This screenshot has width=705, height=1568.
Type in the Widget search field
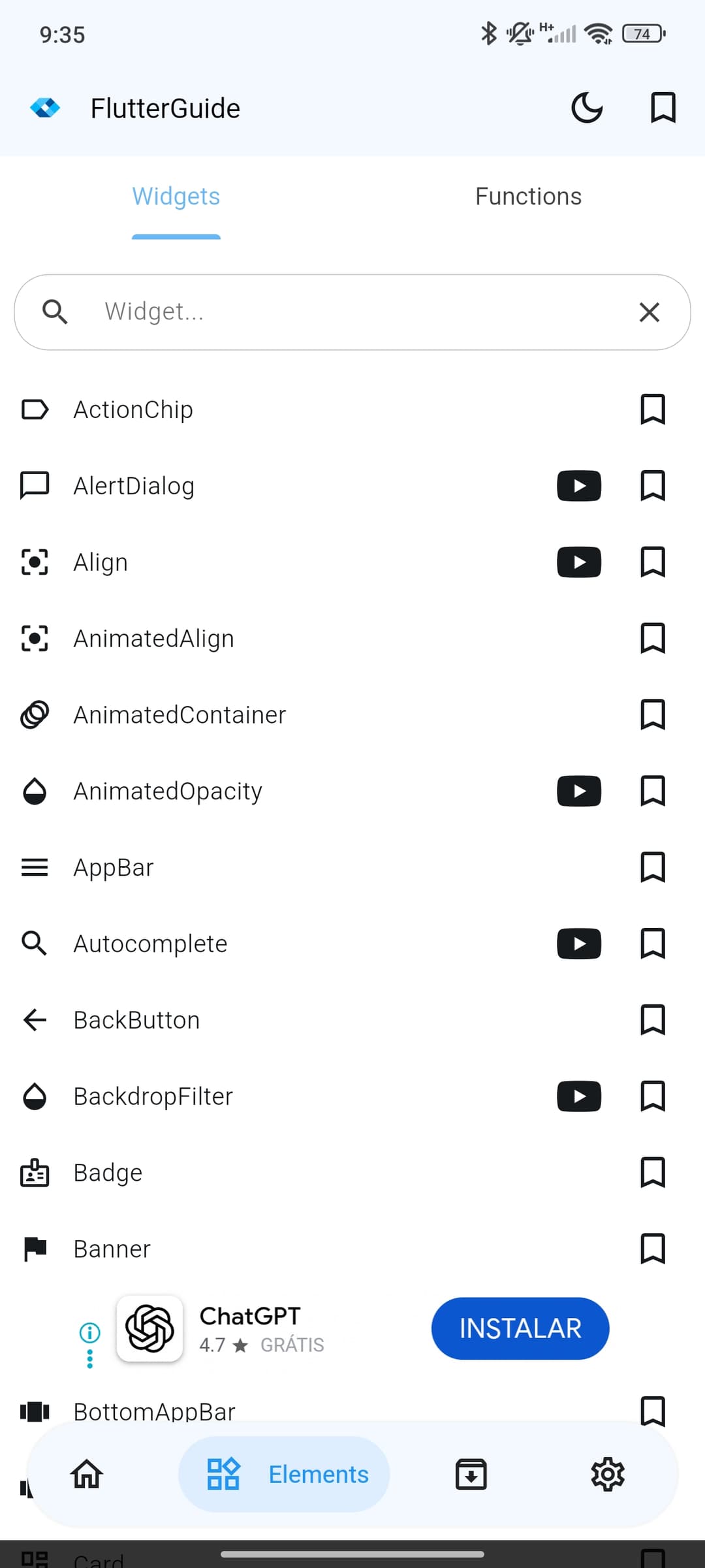pyautogui.click(x=352, y=312)
